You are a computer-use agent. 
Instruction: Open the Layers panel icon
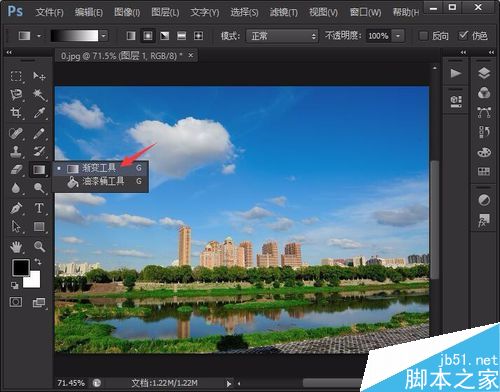point(484,73)
